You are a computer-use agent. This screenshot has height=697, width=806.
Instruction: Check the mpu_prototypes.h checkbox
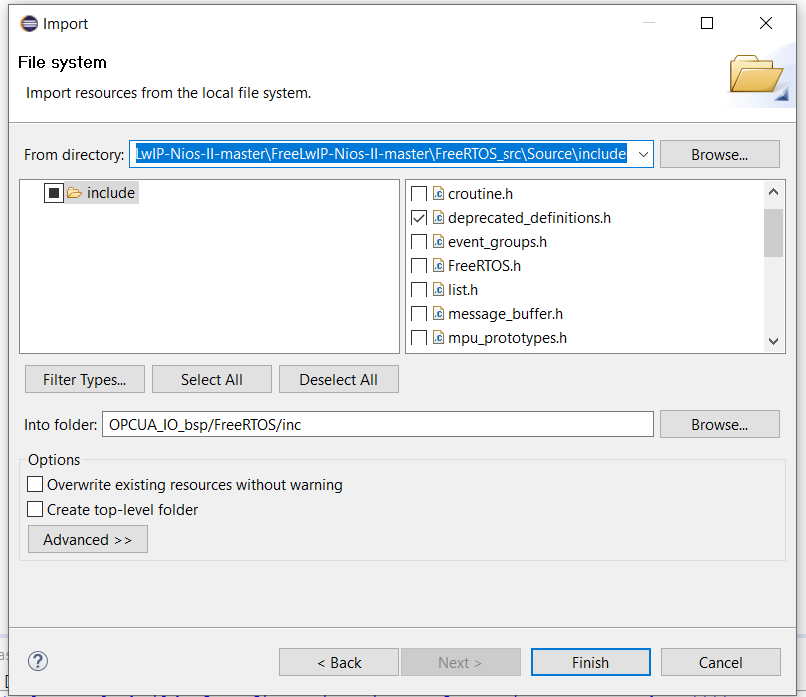coord(419,338)
